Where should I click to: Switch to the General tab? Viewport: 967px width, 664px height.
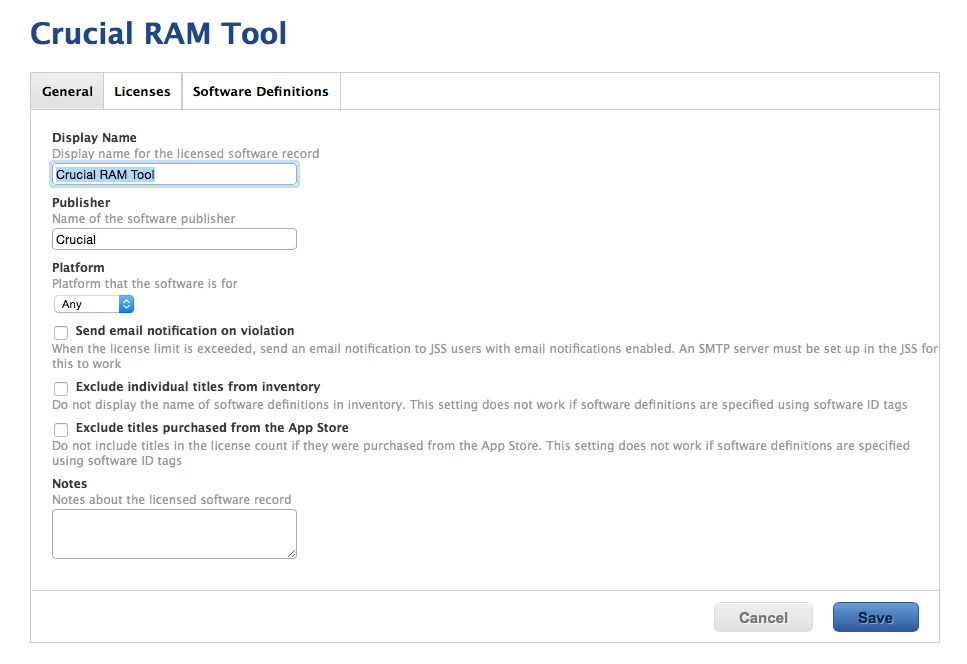coord(67,91)
